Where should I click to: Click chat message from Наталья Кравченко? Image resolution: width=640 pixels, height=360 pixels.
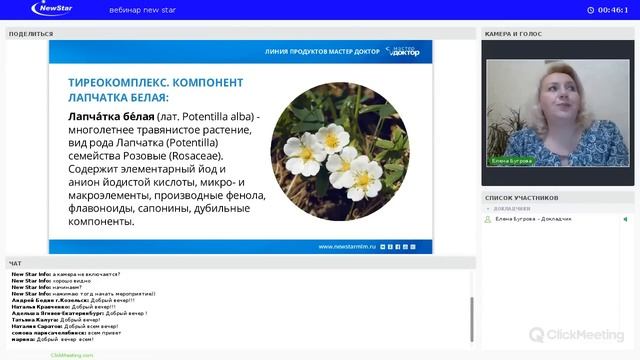[x=64, y=307]
